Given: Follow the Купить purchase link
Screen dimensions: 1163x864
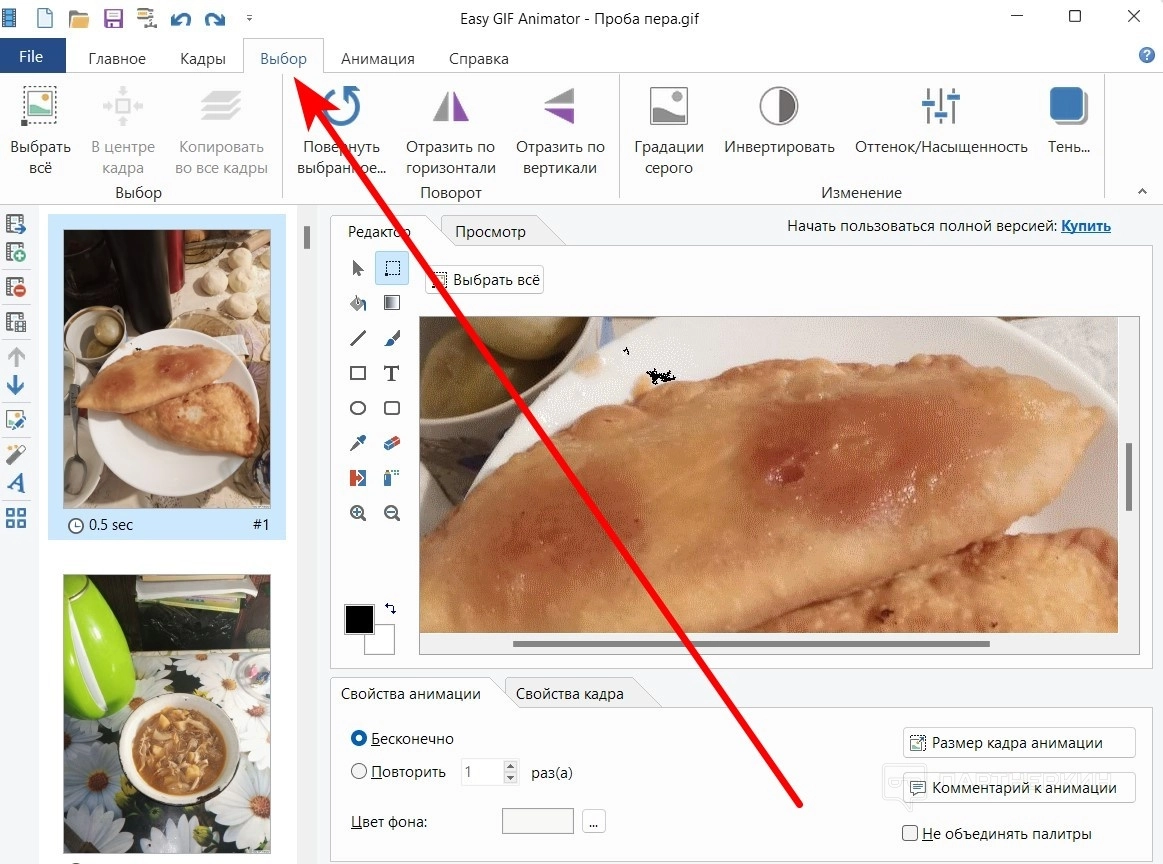Looking at the screenshot, I should 1086,226.
